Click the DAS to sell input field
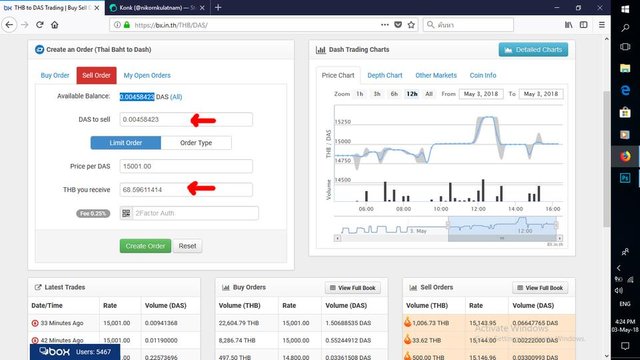 tap(186, 120)
